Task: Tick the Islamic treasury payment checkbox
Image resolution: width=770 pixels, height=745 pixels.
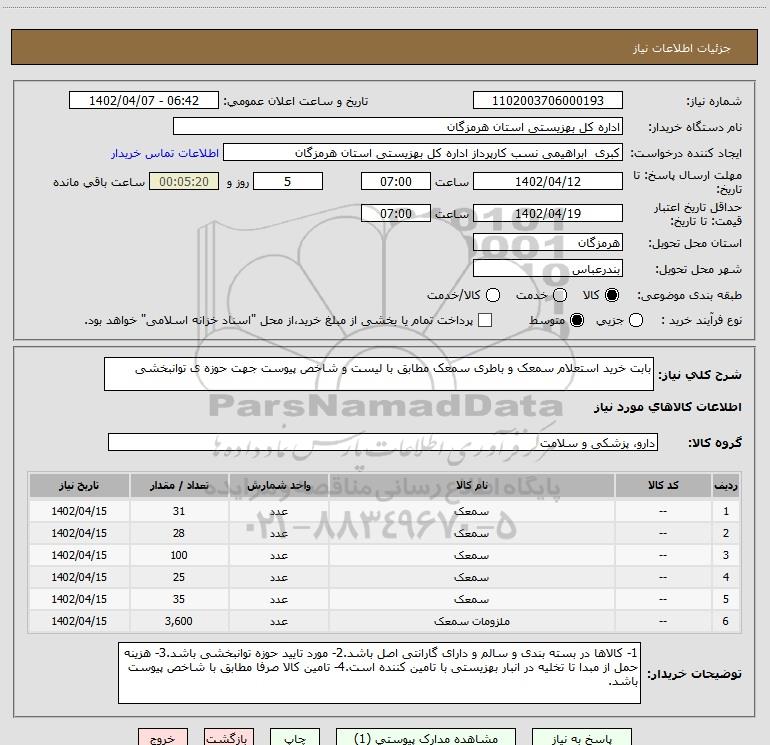Action: pos(485,320)
